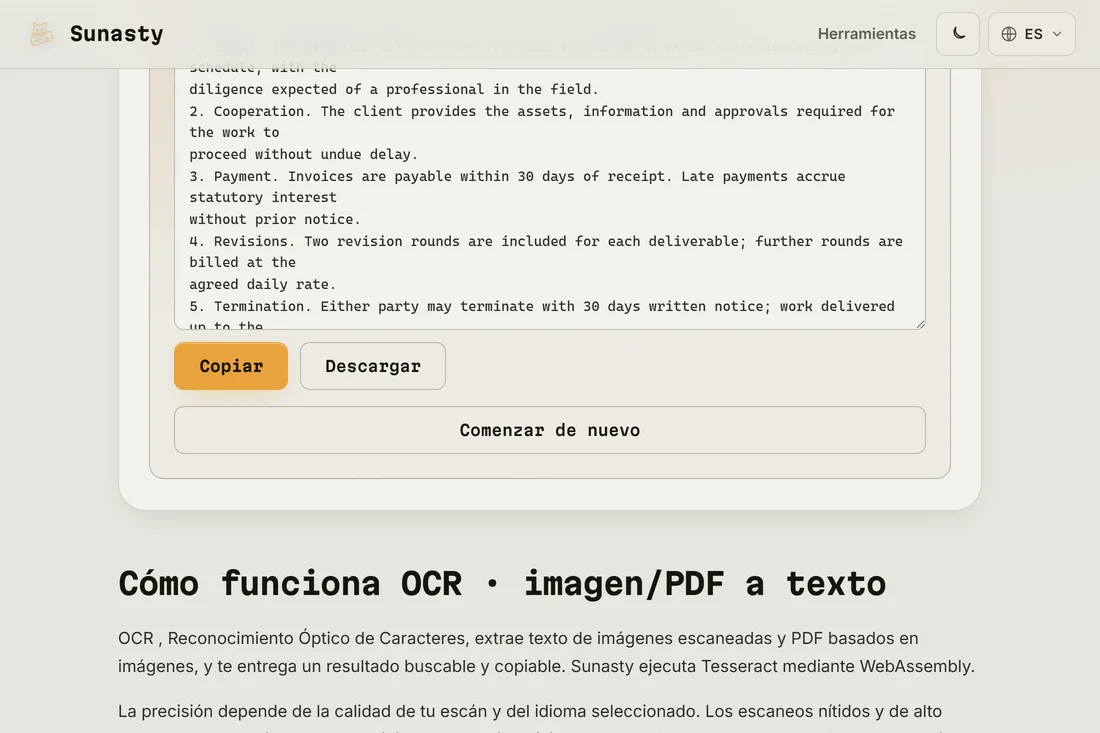
Task: Click the text 'without prior notice.'
Action: pos(274,220)
